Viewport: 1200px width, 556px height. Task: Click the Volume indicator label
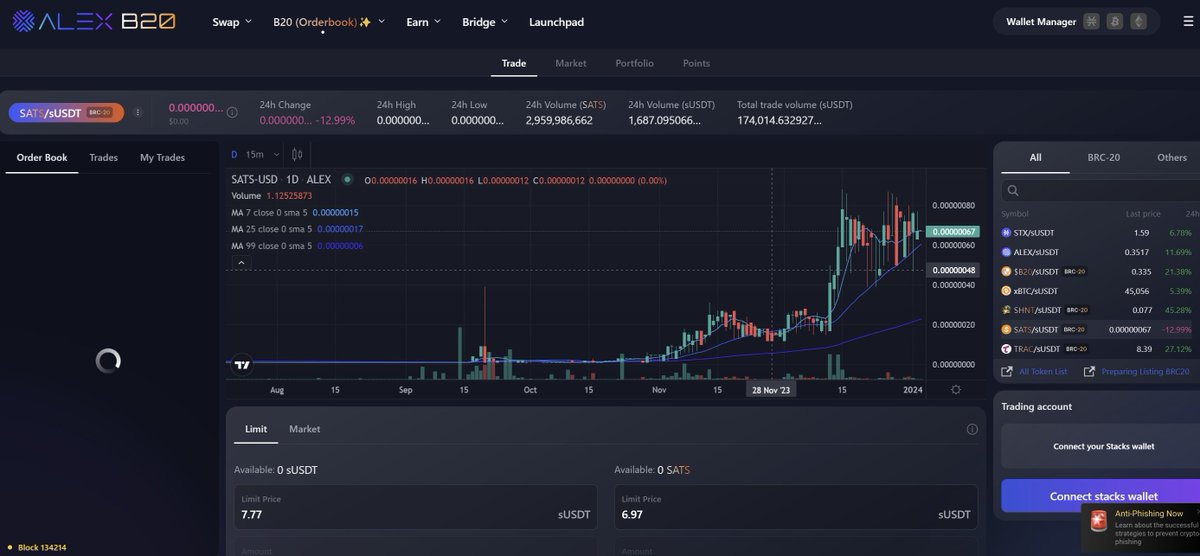point(246,196)
